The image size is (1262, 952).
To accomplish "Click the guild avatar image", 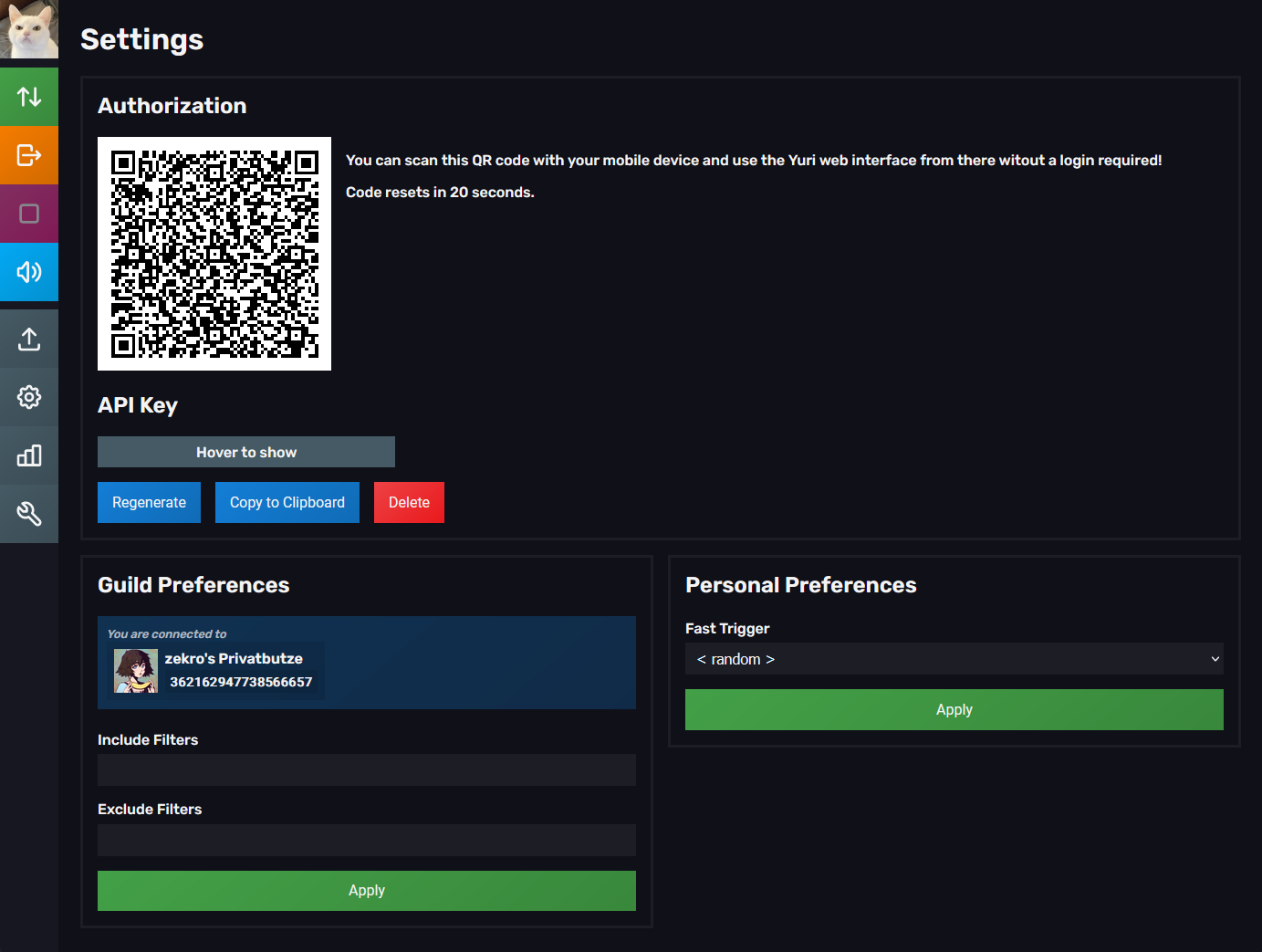I will tap(136, 671).
